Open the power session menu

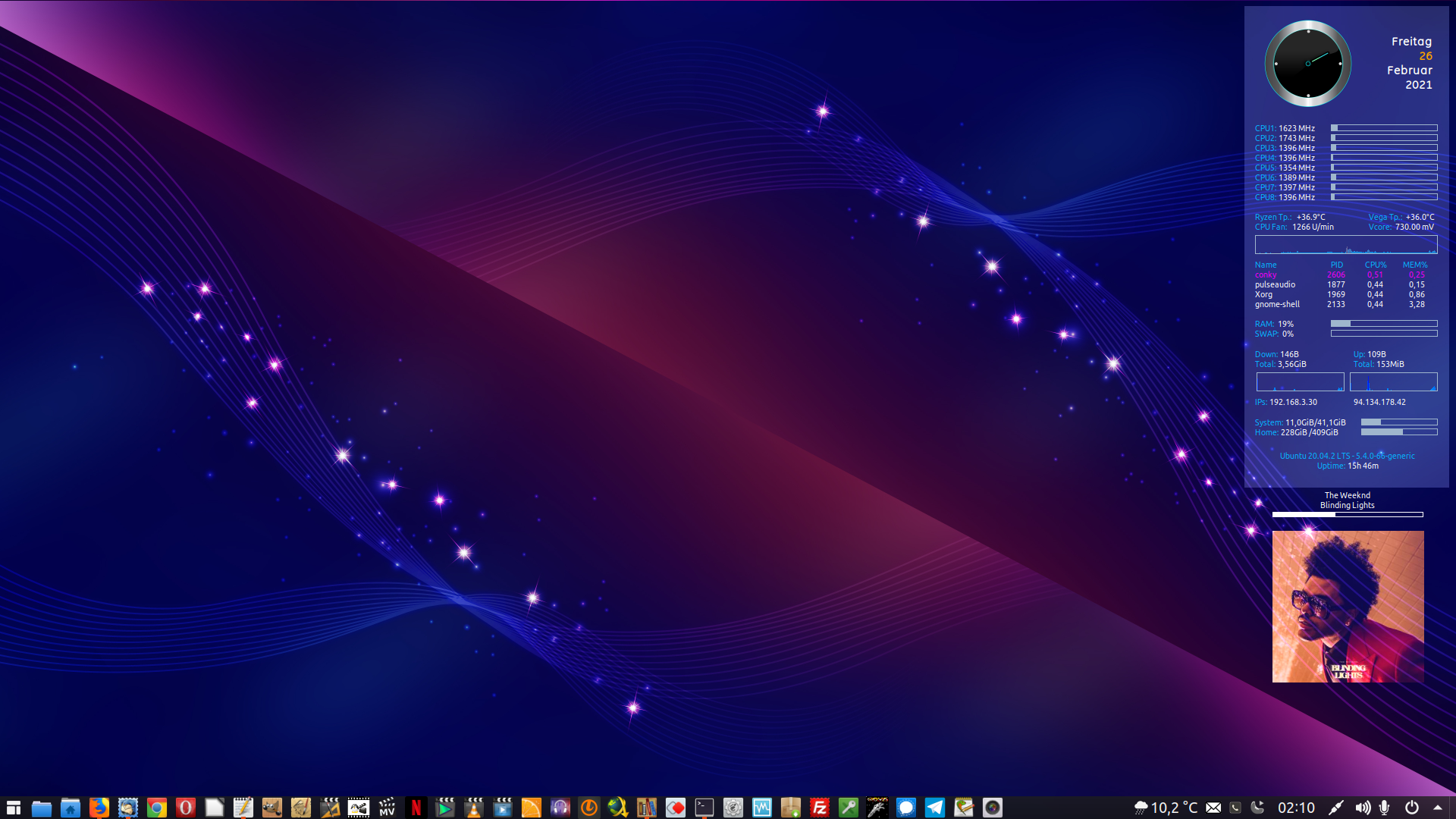click(1412, 808)
